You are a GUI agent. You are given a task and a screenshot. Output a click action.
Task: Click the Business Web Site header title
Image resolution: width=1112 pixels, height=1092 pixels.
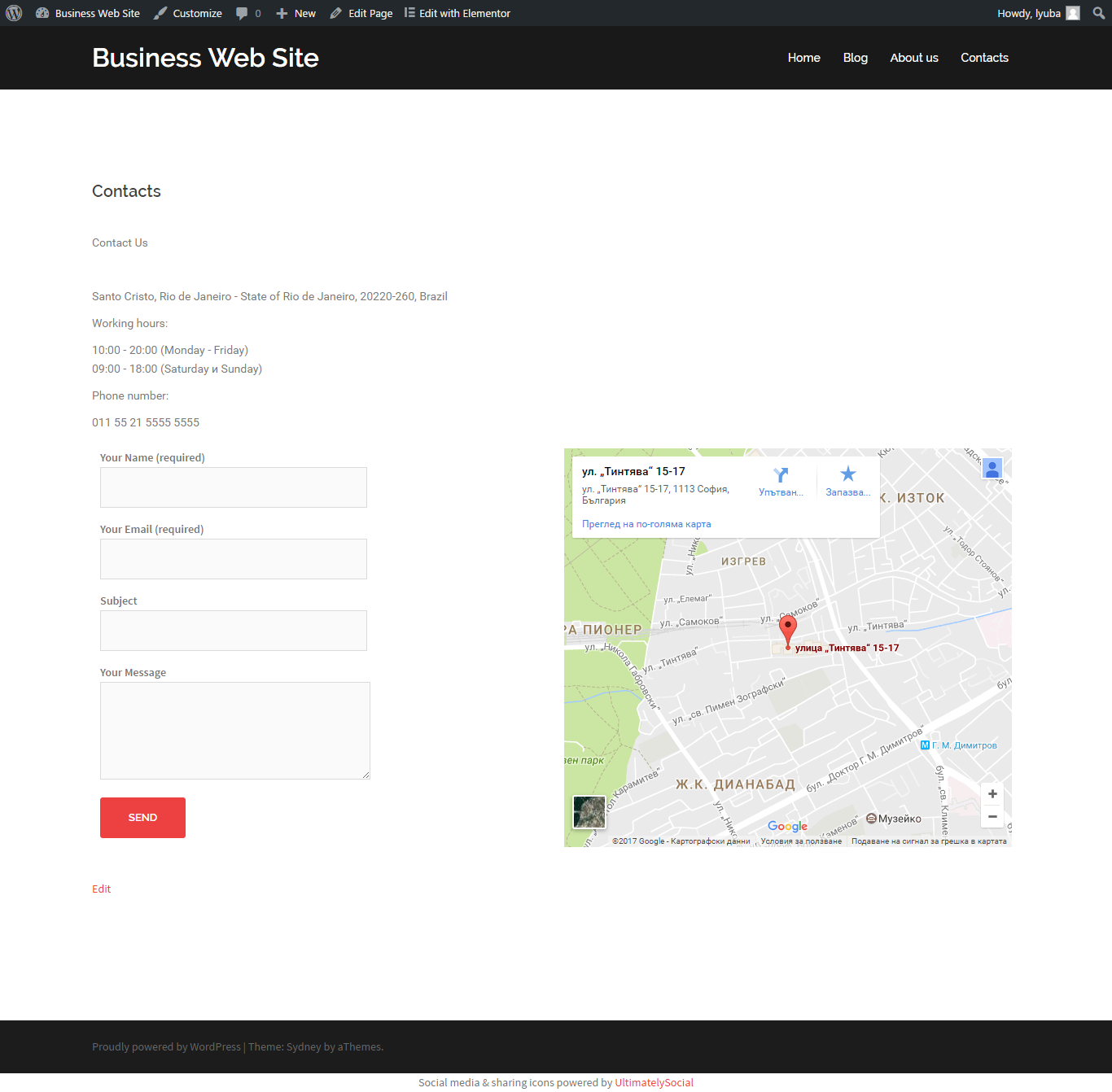coord(205,58)
